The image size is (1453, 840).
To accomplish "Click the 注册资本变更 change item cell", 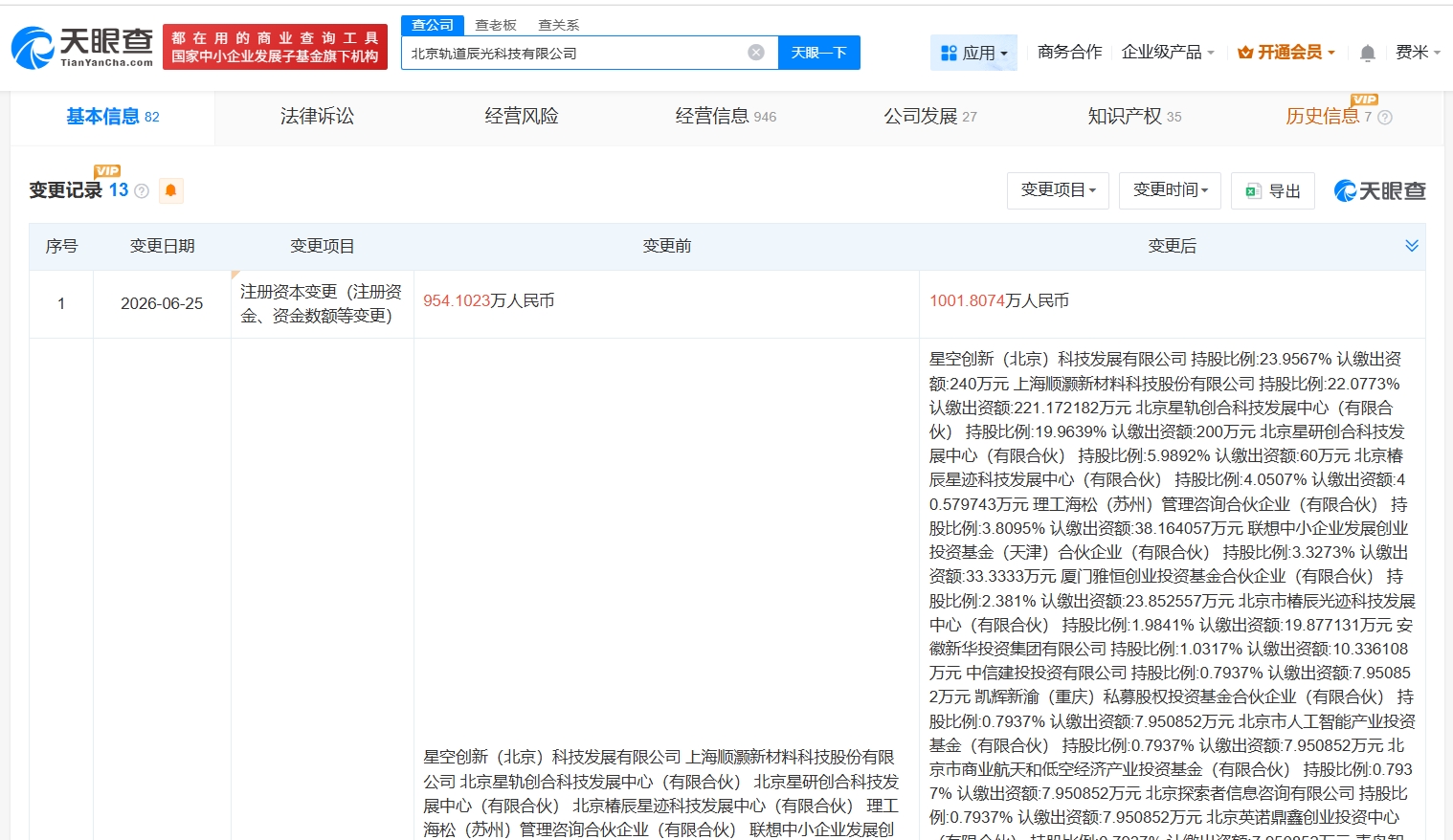I will tap(322, 303).
